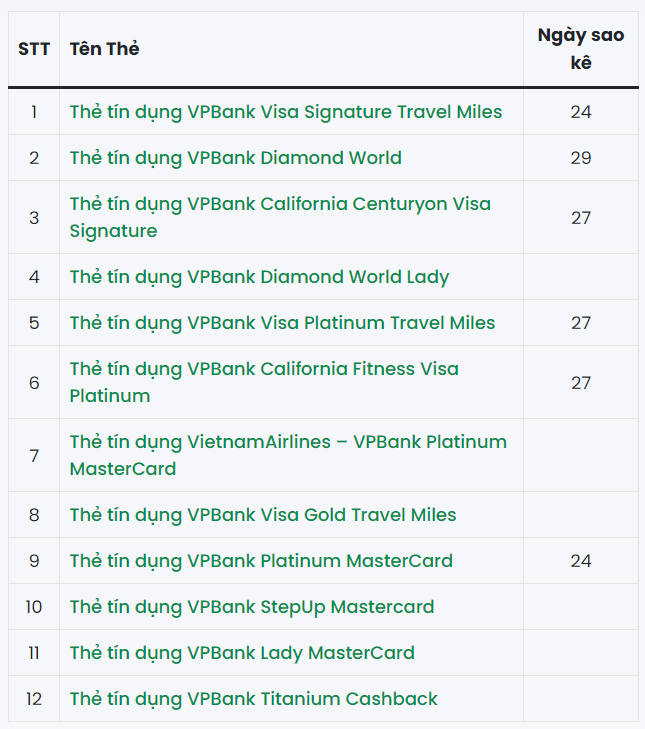Open the VPBank Diamond World card link
Screen dimensions: 645x729
point(235,158)
